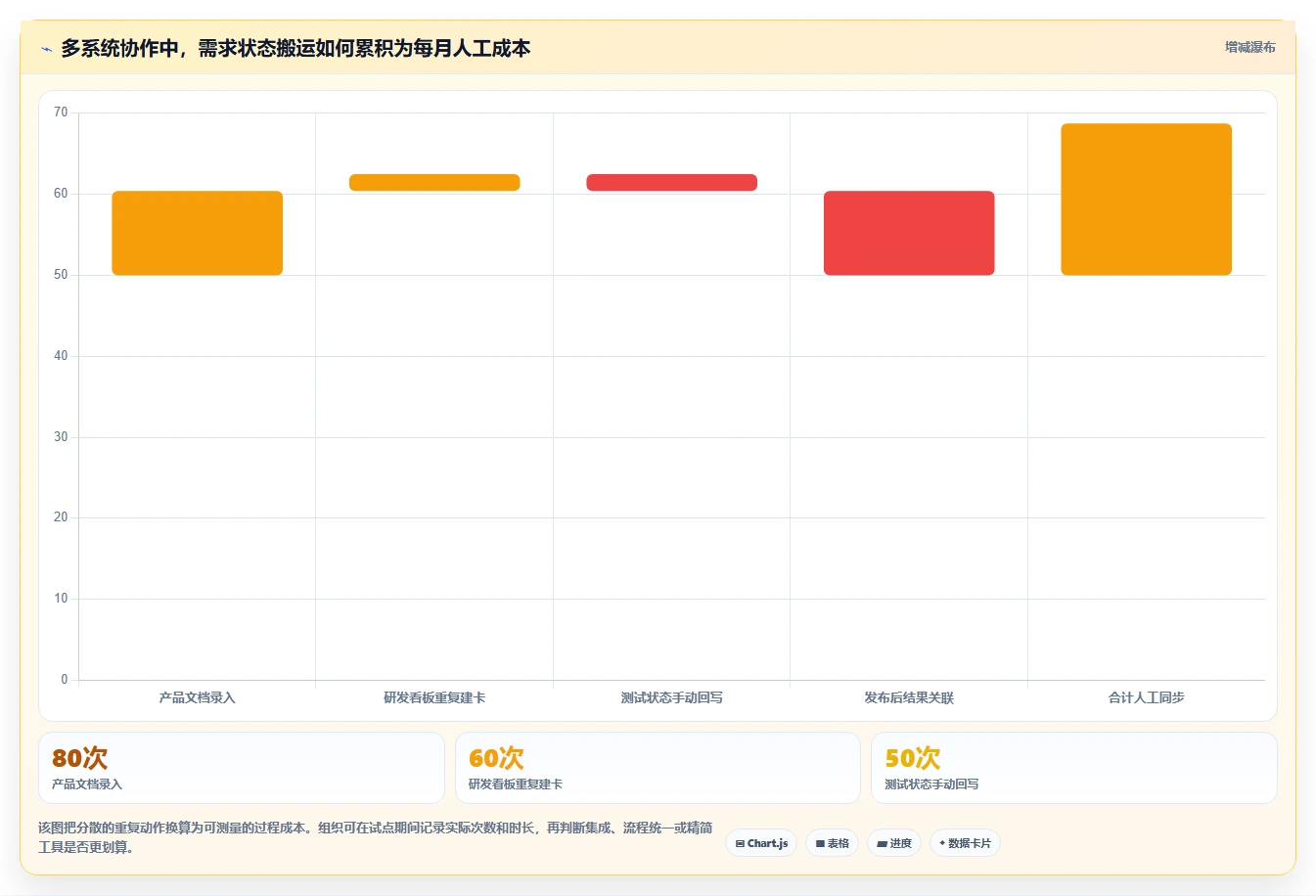Viewport: 1316px width, 896px height.
Task: Select the 表格 tag pill
Action: [x=832, y=843]
